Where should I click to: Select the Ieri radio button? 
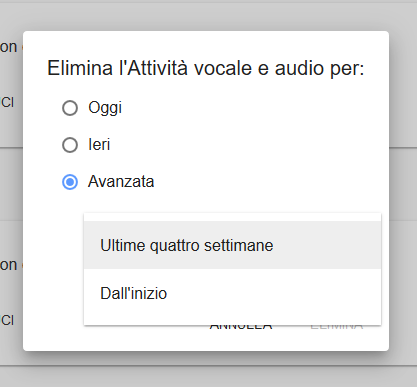[x=70, y=145]
